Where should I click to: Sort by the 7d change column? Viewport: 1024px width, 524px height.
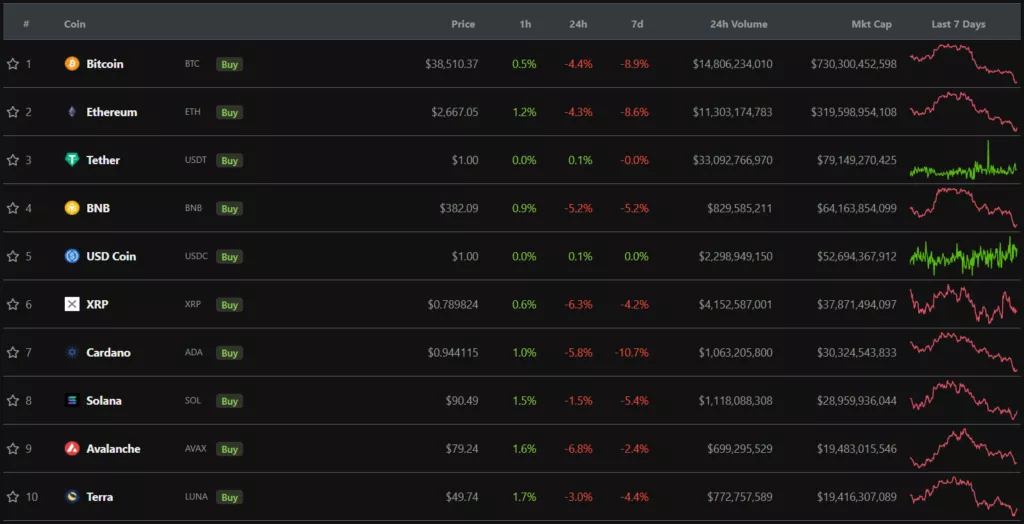(x=637, y=24)
